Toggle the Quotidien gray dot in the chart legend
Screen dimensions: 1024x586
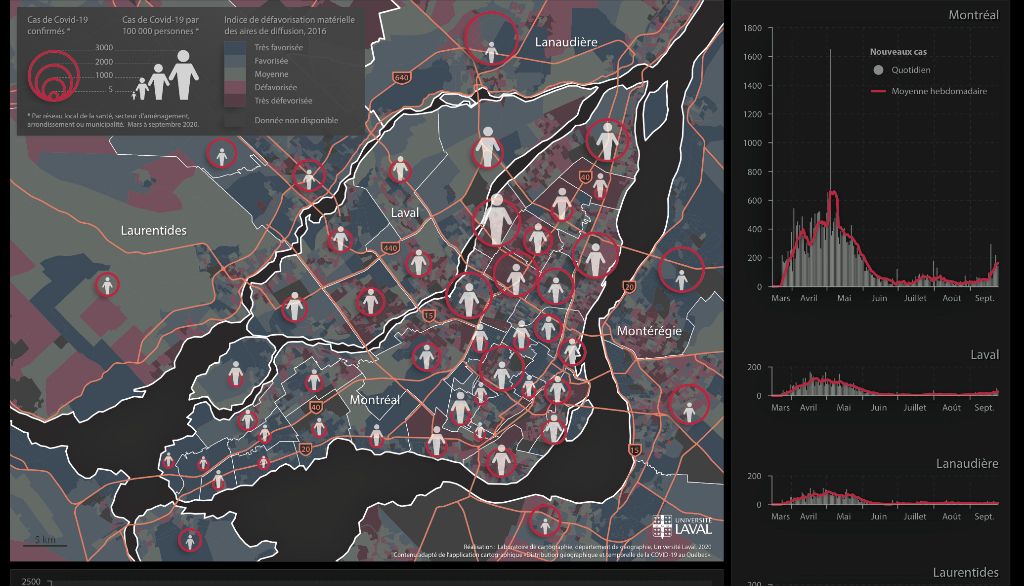click(x=878, y=70)
